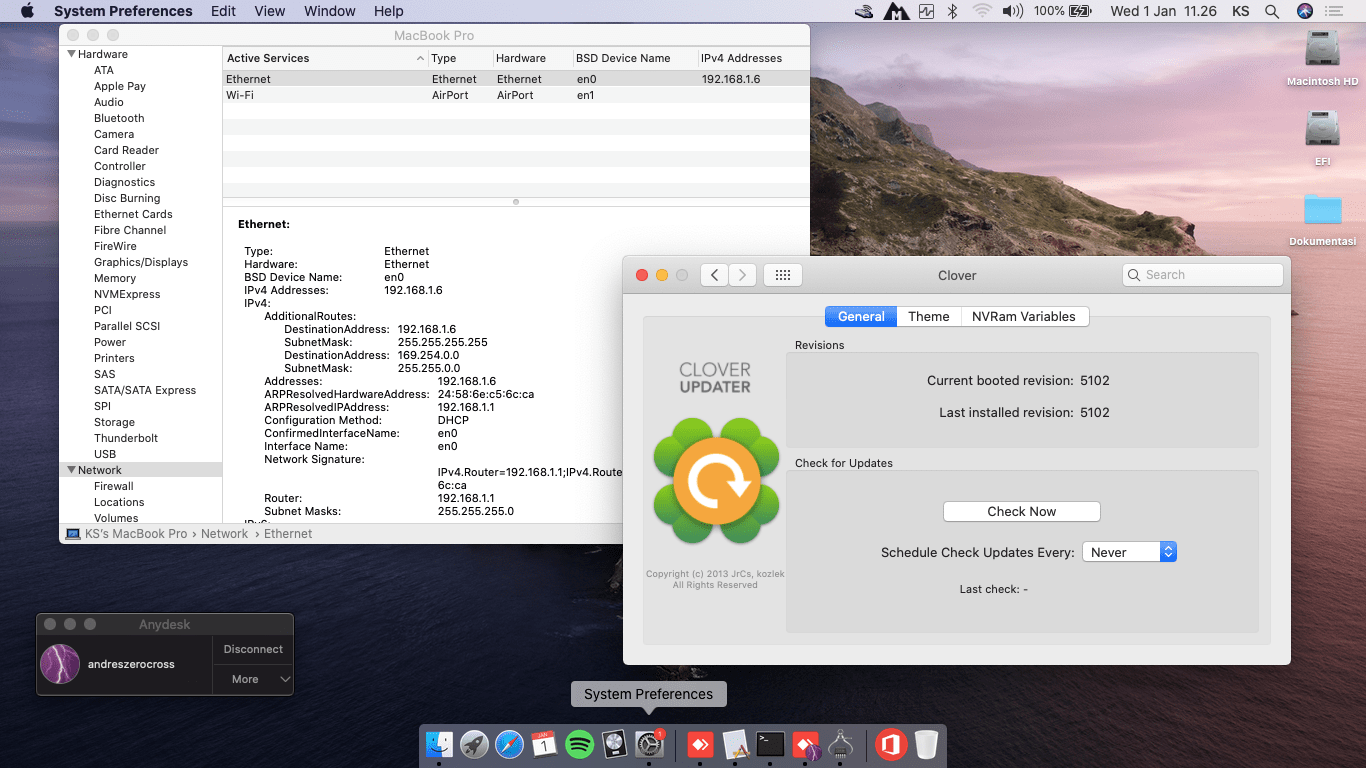Open Spotify from the Dock
This screenshot has width=1366, height=768.
(x=579, y=744)
